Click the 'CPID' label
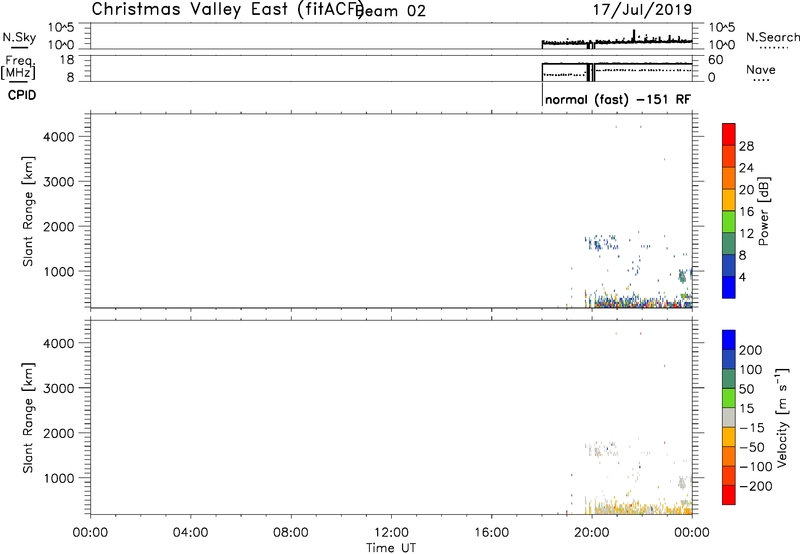 22,95
